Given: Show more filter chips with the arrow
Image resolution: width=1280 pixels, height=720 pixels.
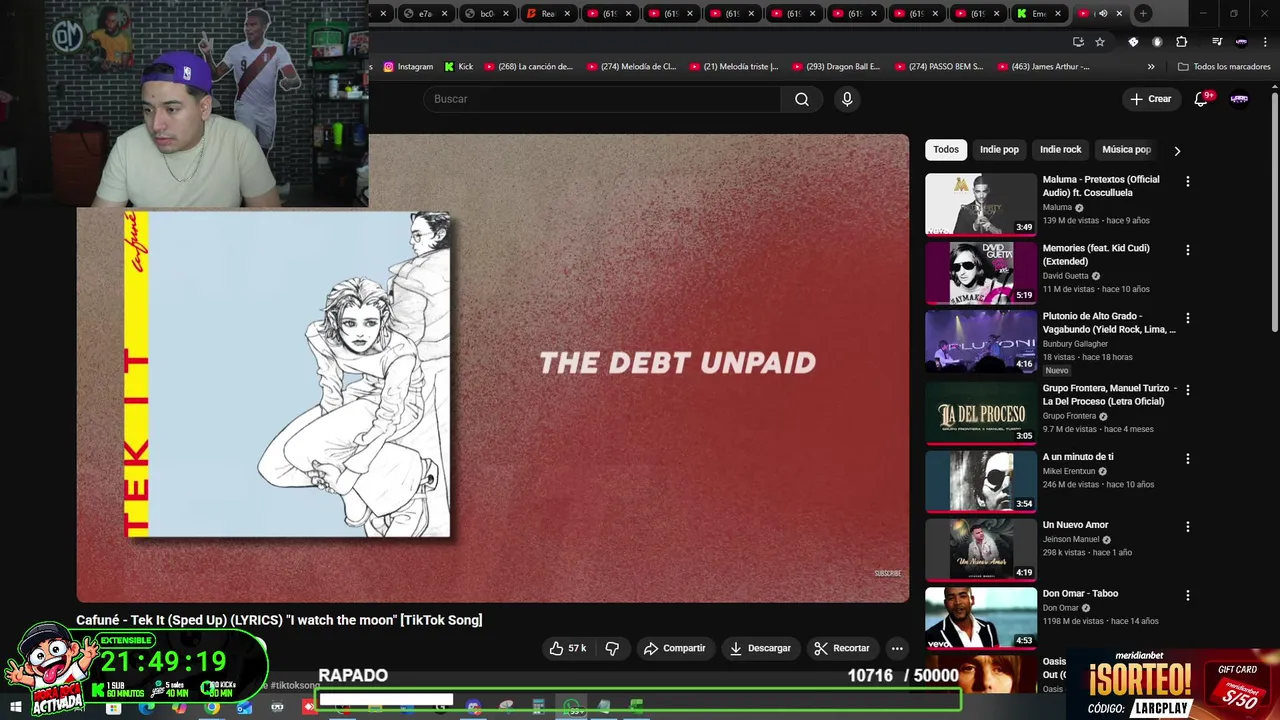Looking at the screenshot, I should [1177, 151].
